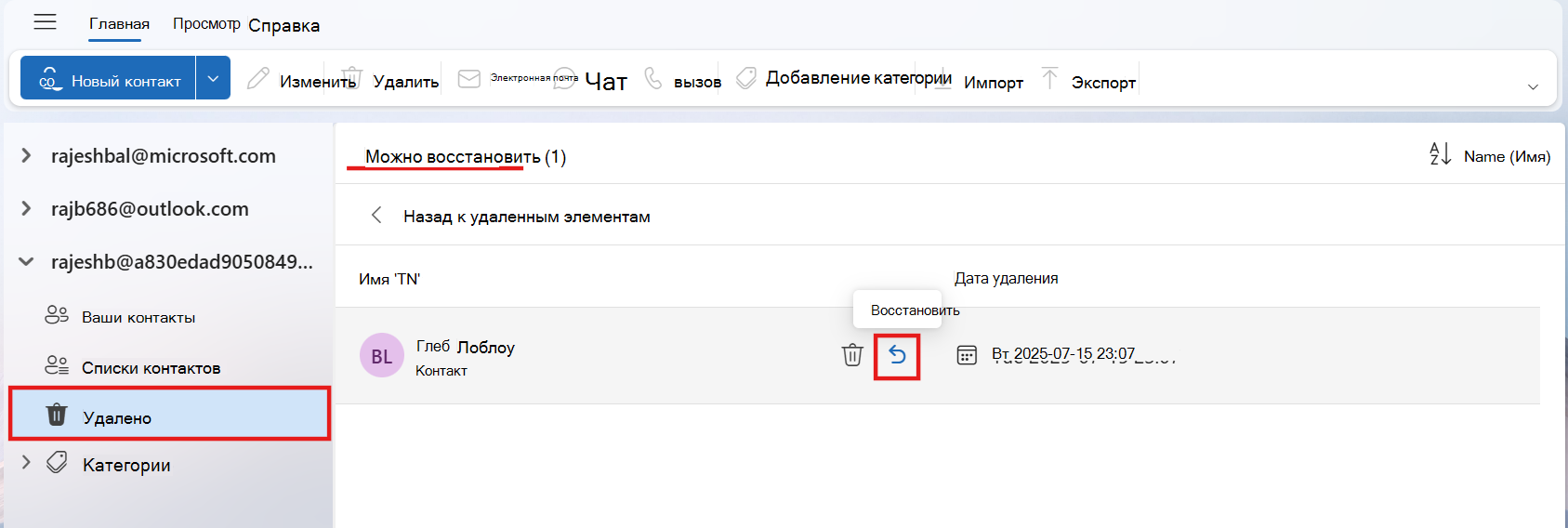
Task: Collapse the rajeshb@a830edad9050849 account
Action: tap(26, 261)
